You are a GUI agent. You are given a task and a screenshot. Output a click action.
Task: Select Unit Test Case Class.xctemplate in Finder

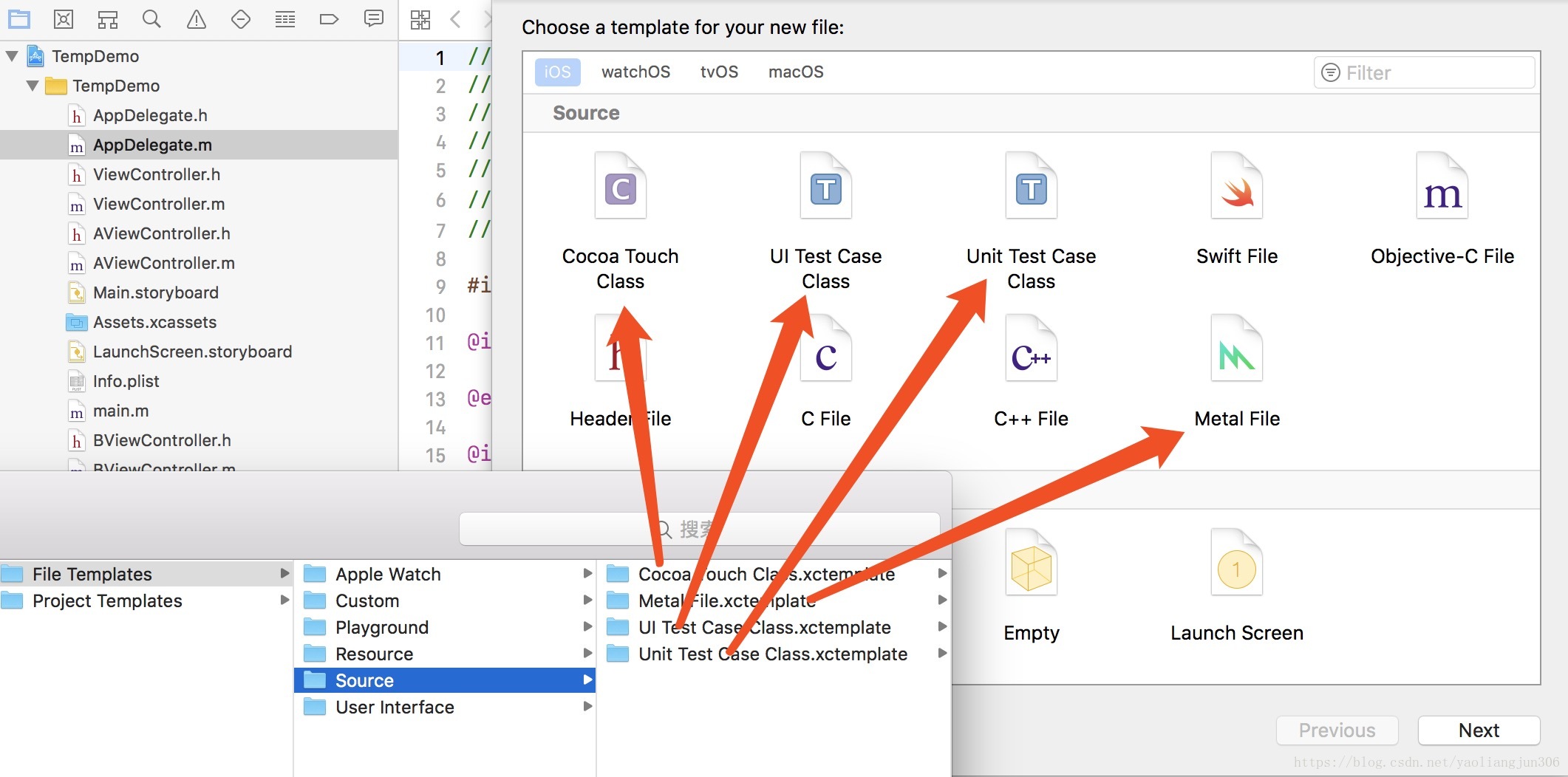point(774,654)
